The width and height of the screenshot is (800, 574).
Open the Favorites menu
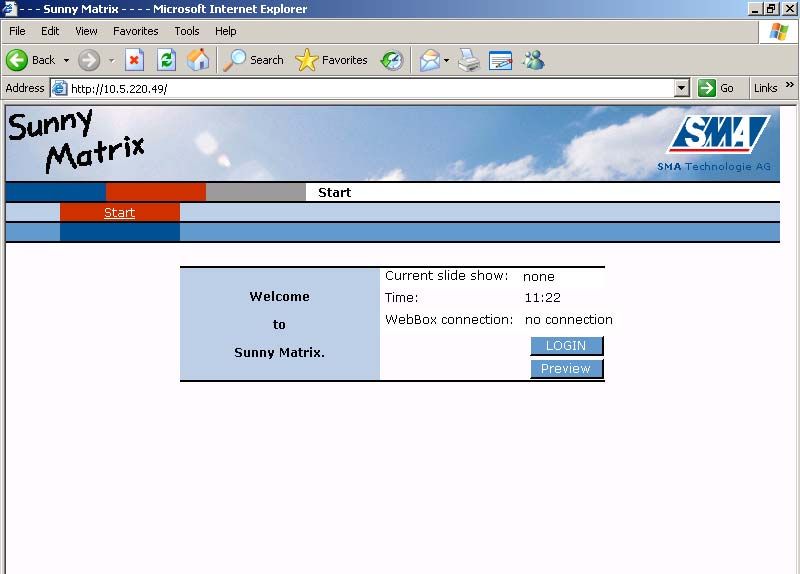pos(136,31)
